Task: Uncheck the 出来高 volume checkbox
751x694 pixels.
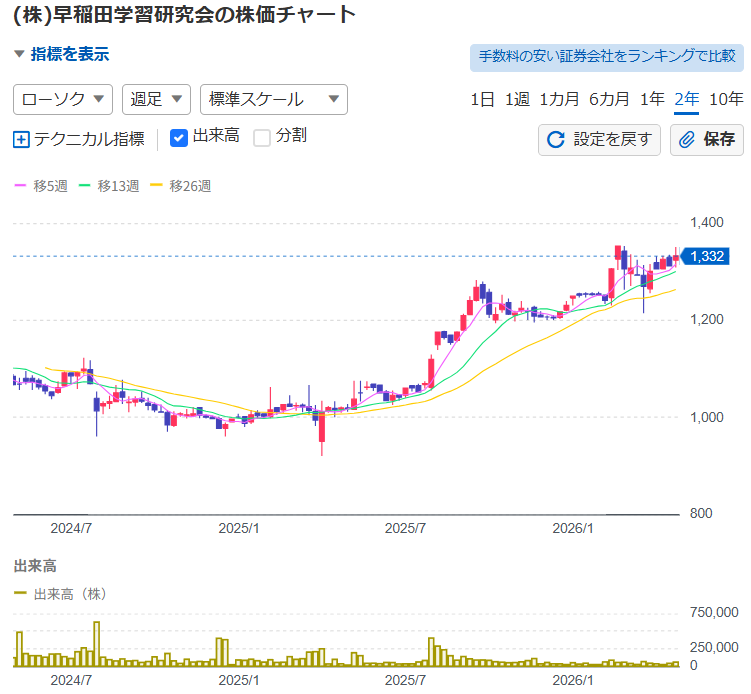Action: [179, 138]
